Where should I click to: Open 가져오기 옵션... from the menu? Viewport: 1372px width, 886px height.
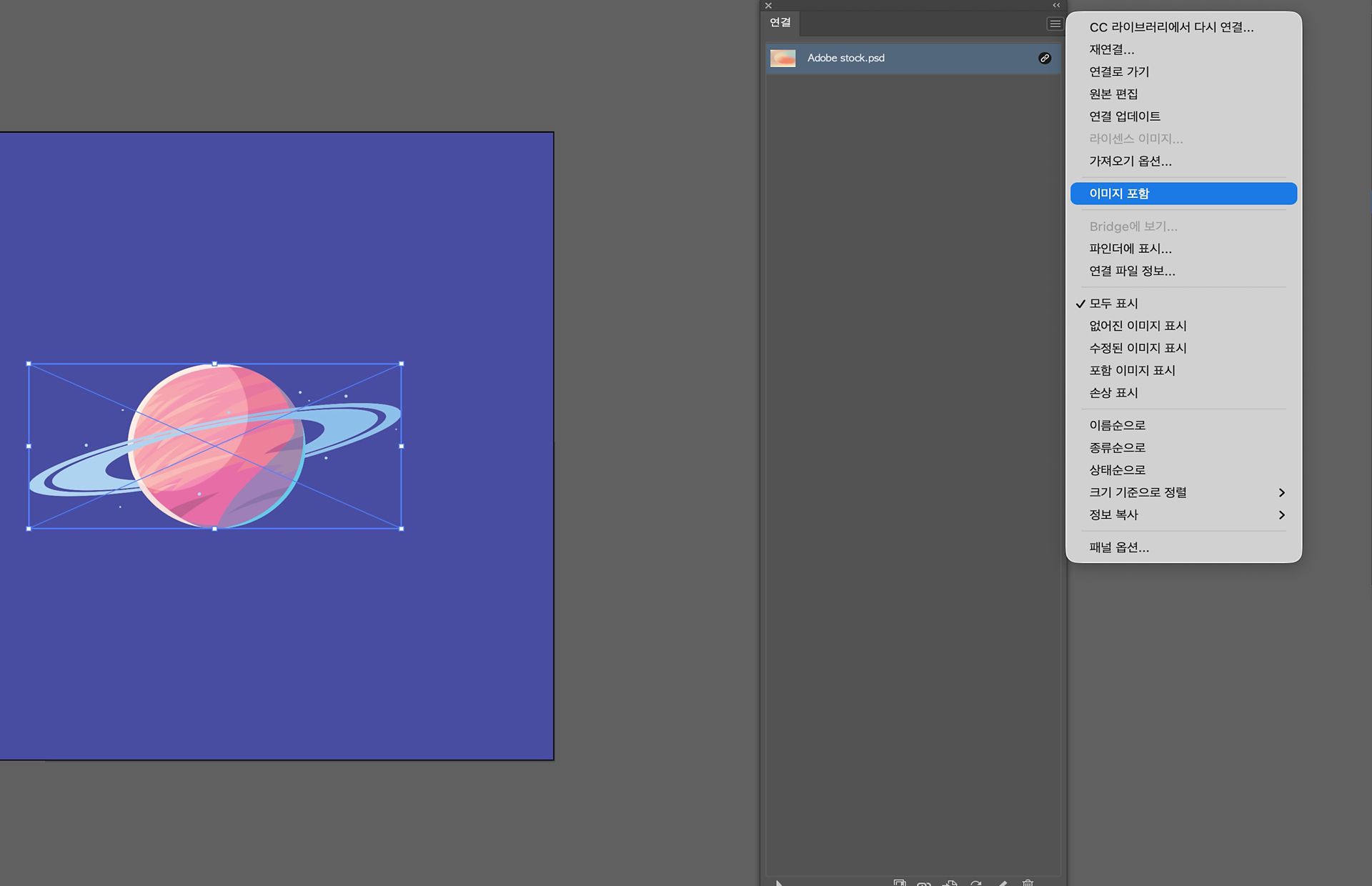(x=1183, y=161)
